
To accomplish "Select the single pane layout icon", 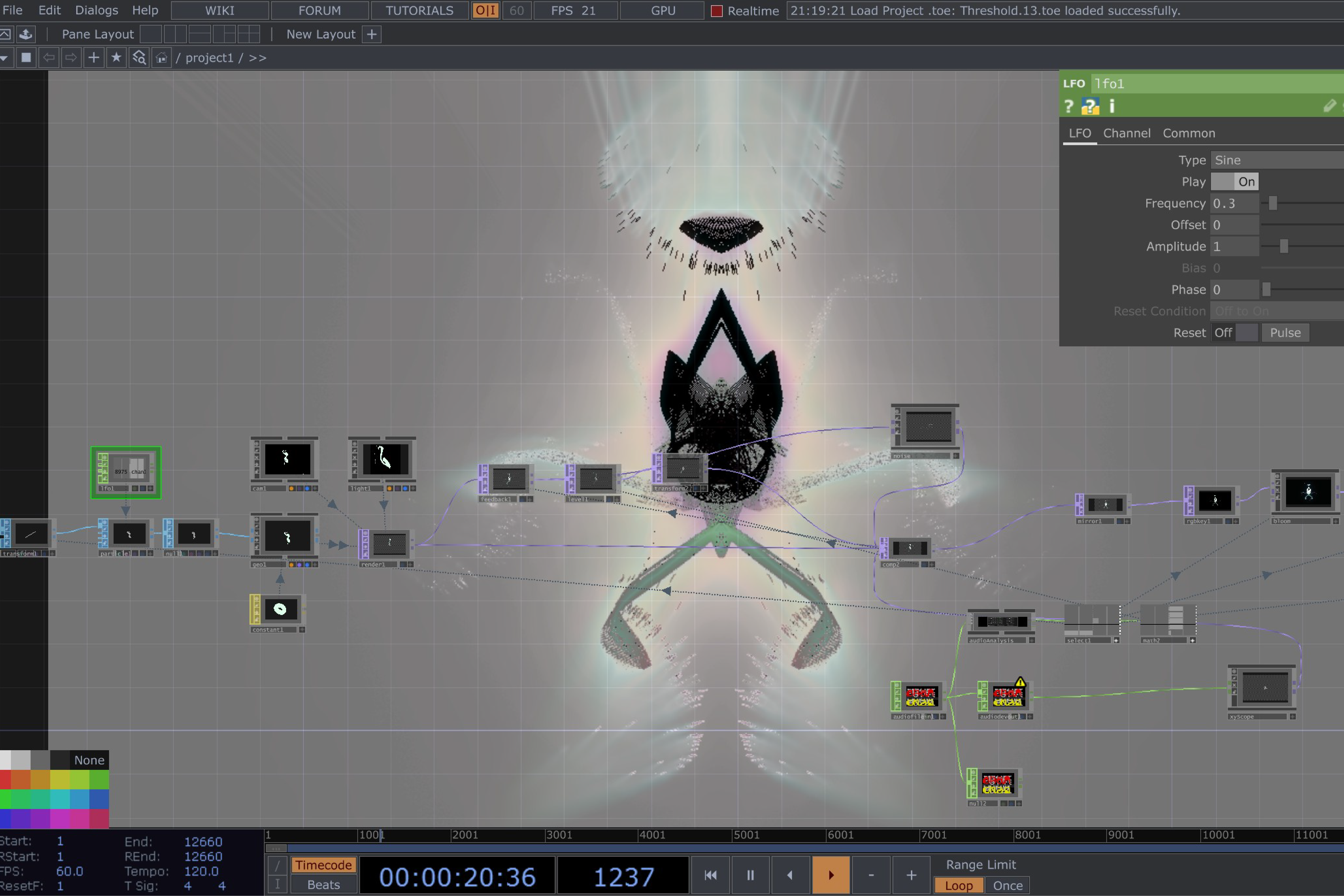I will point(151,34).
